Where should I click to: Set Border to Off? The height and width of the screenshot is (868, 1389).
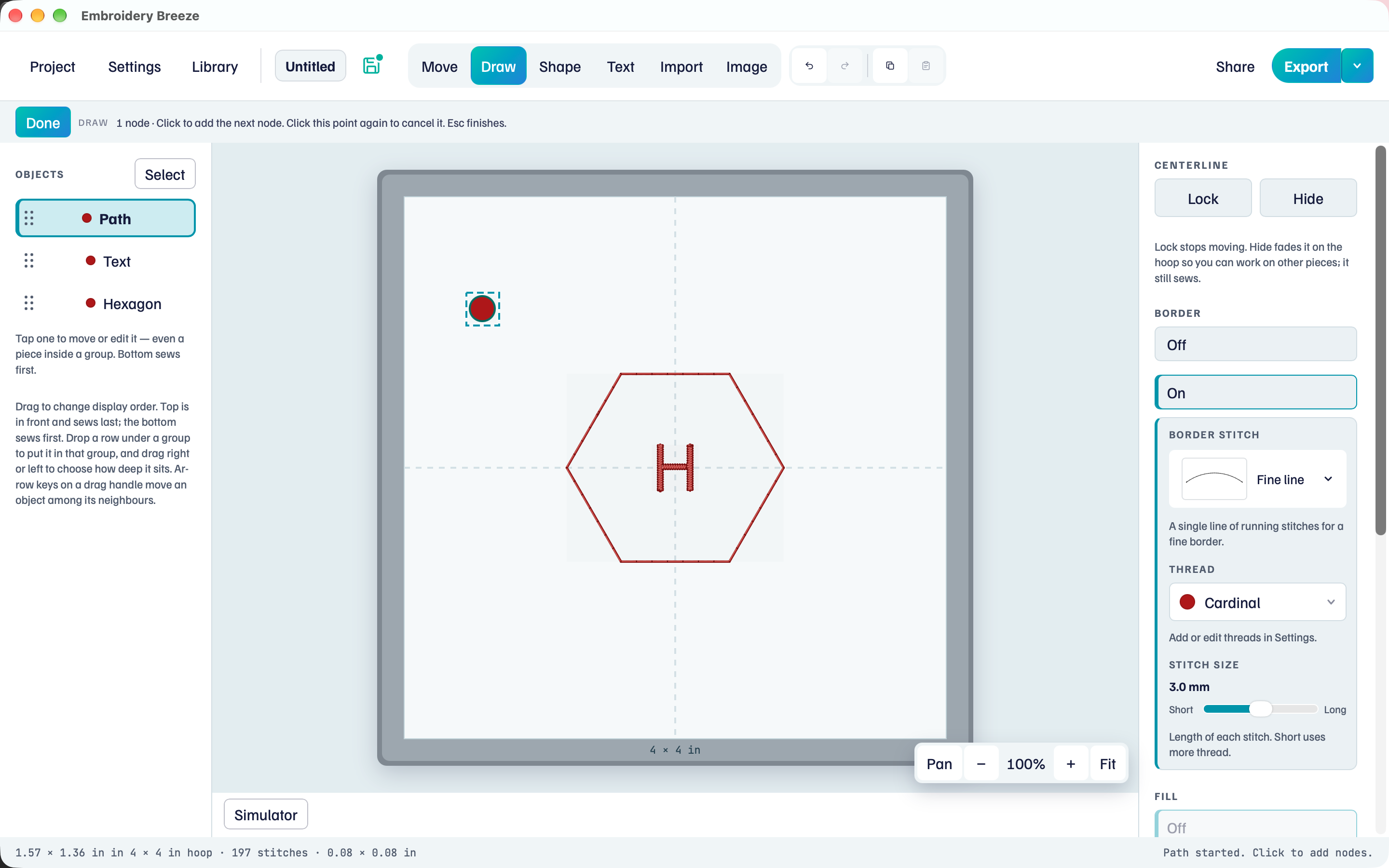click(x=1255, y=344)
